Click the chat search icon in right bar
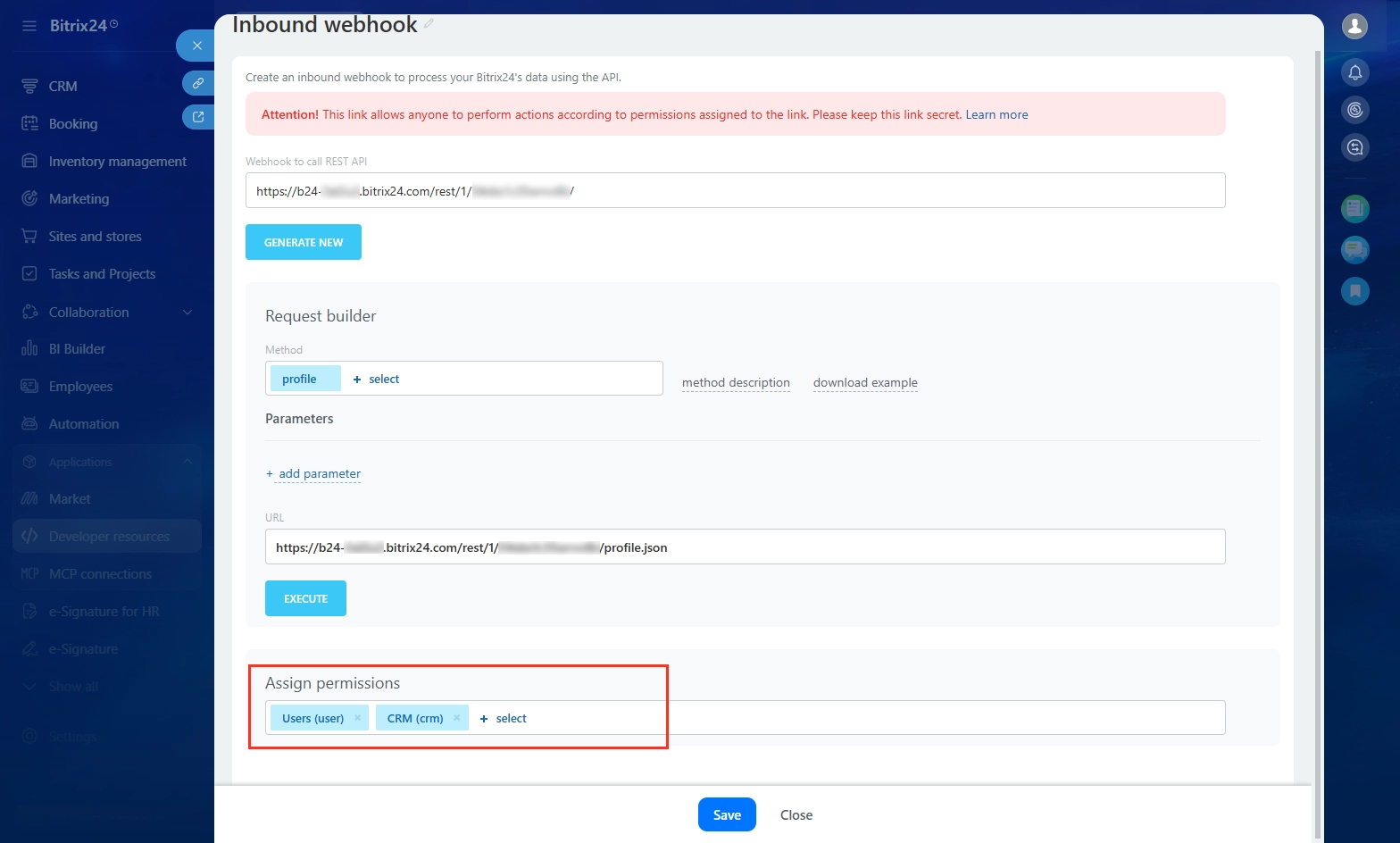The width and height of the screenshot is (1400, 843). 1354,147
